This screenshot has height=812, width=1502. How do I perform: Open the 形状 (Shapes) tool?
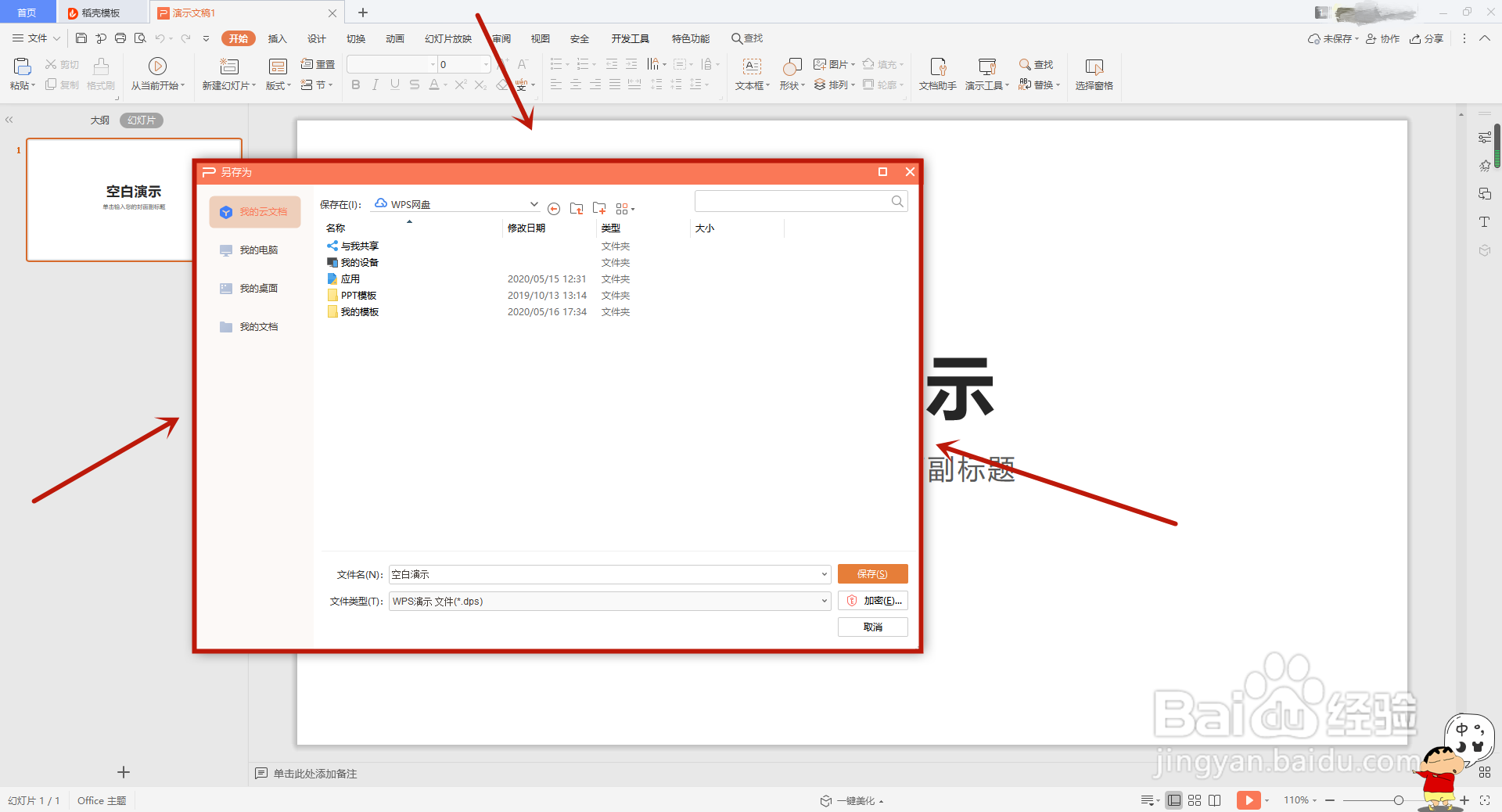[x=791, y=74]
